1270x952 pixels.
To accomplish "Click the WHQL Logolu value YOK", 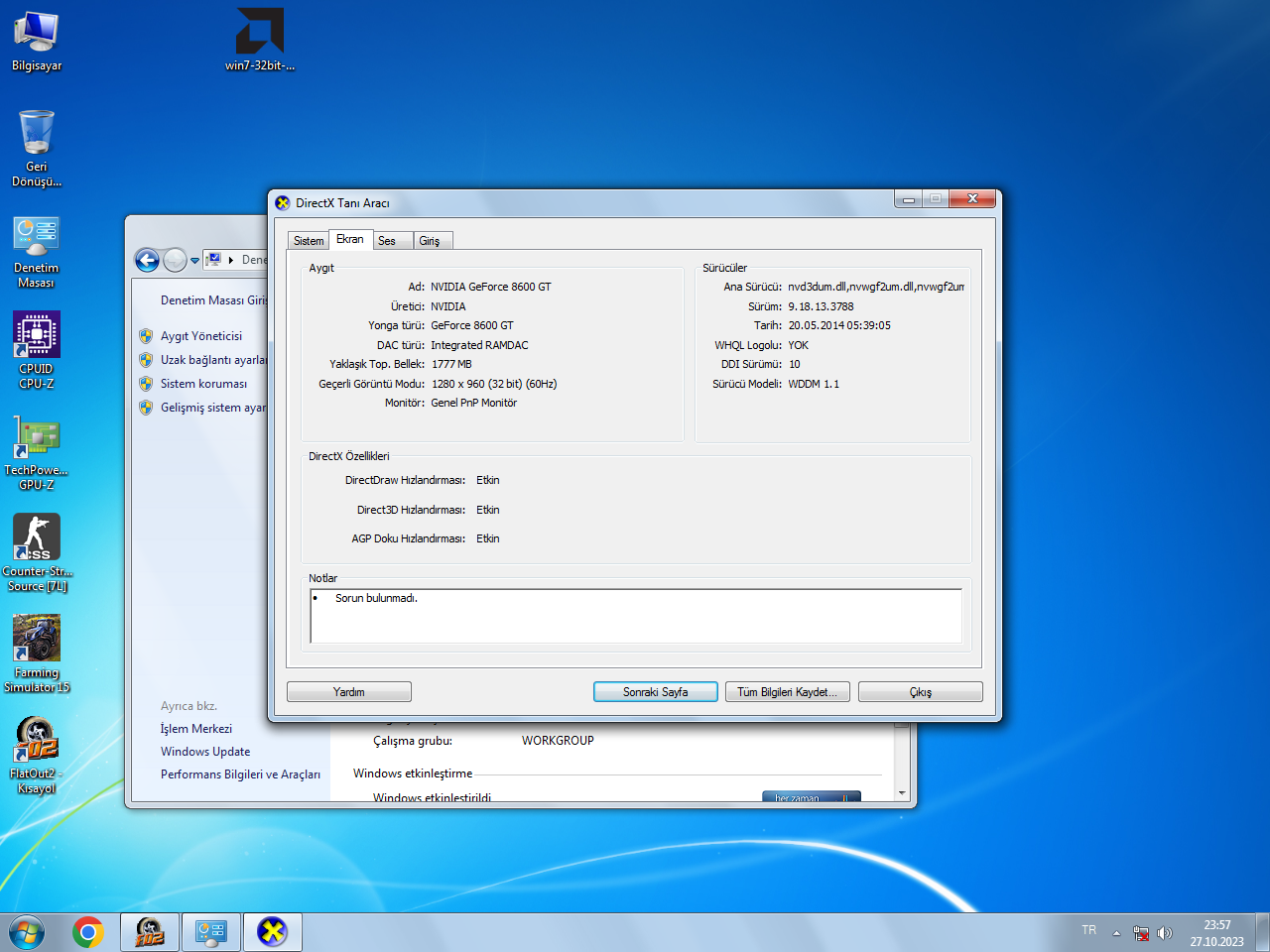I will coord(799,345).
